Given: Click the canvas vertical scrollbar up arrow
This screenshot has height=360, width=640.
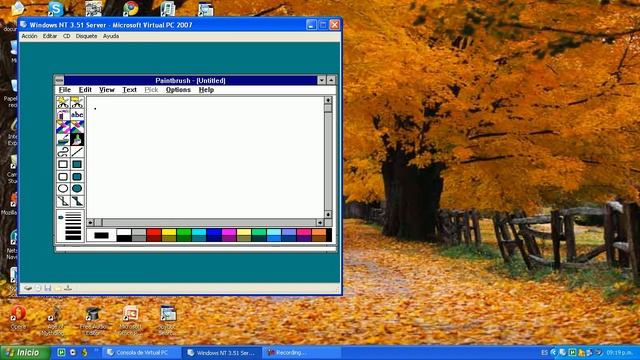Looking at the screenshot, I should (328, 100).
